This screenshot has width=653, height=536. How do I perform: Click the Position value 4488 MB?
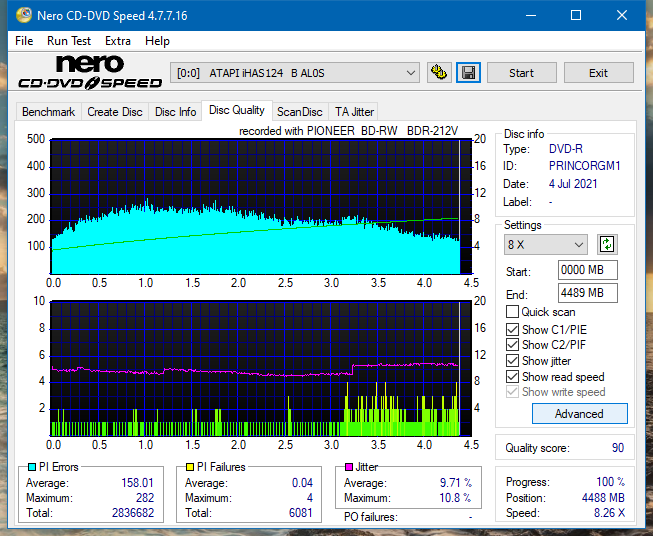(603, 498)
